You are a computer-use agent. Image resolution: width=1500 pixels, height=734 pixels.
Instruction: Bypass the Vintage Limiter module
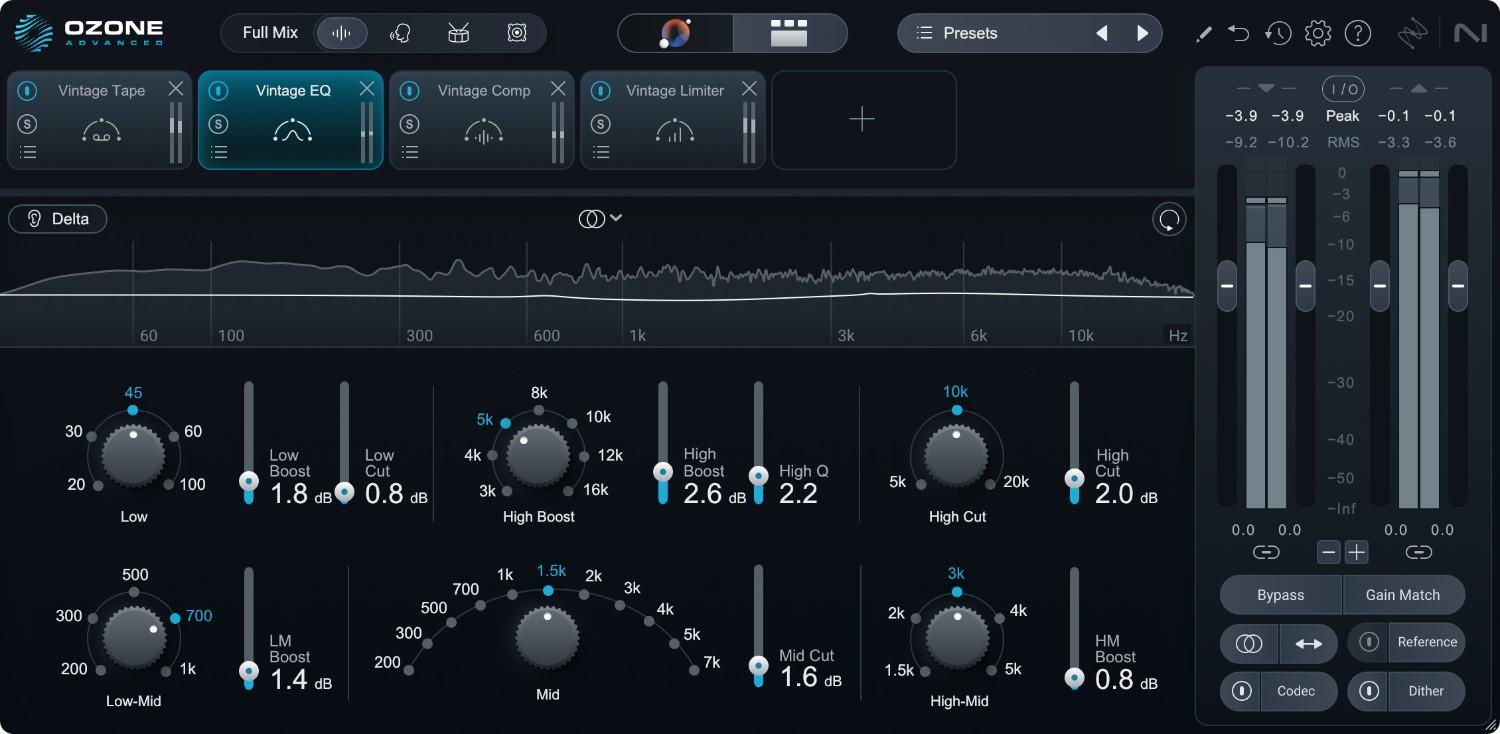(x=601, y=90)
